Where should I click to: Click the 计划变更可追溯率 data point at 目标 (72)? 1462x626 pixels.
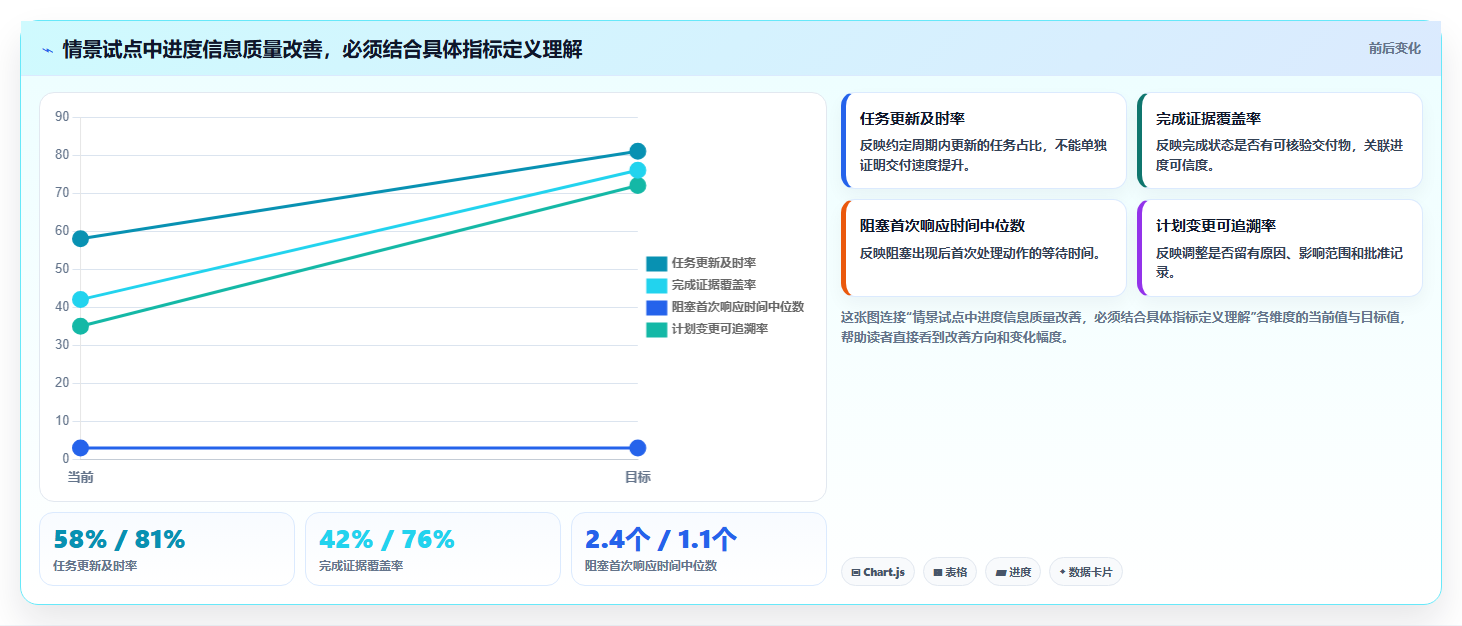coord(638,185)
